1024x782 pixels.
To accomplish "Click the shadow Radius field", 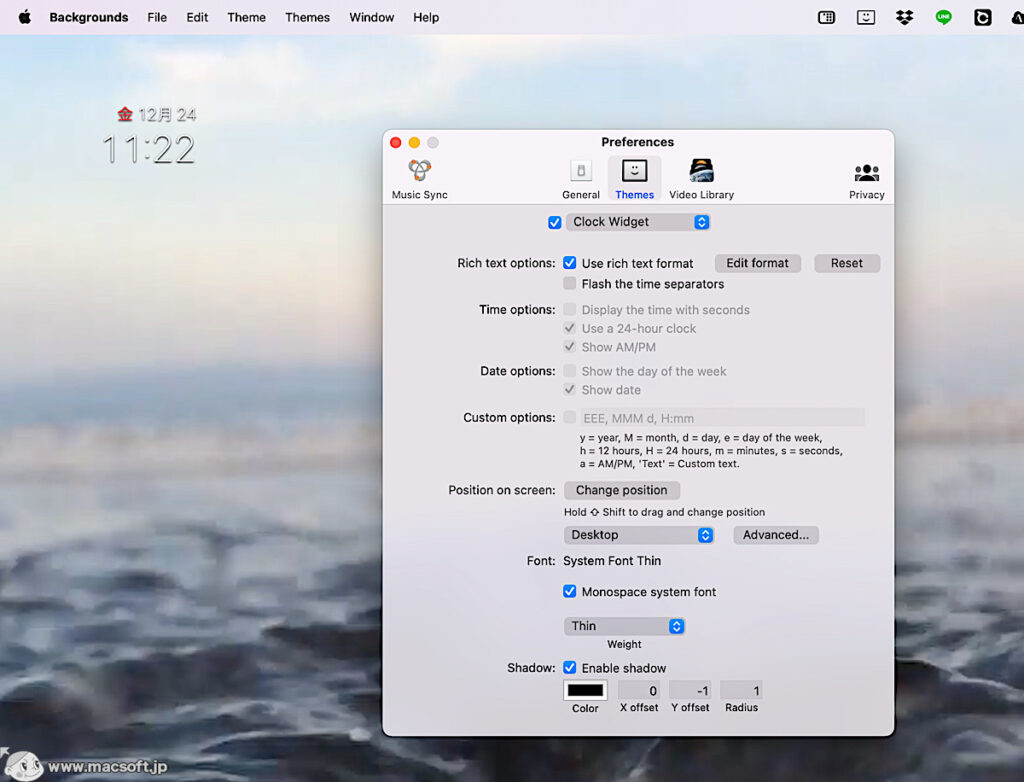I will [x=741, y=691].
